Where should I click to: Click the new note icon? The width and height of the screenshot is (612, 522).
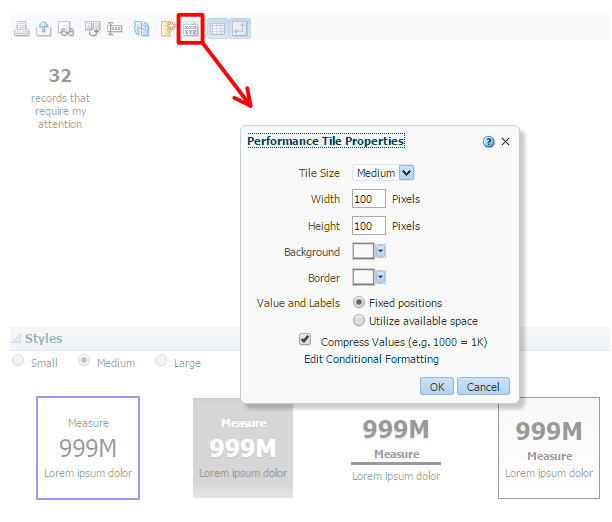pyautogui.click(x=168, y=29)
